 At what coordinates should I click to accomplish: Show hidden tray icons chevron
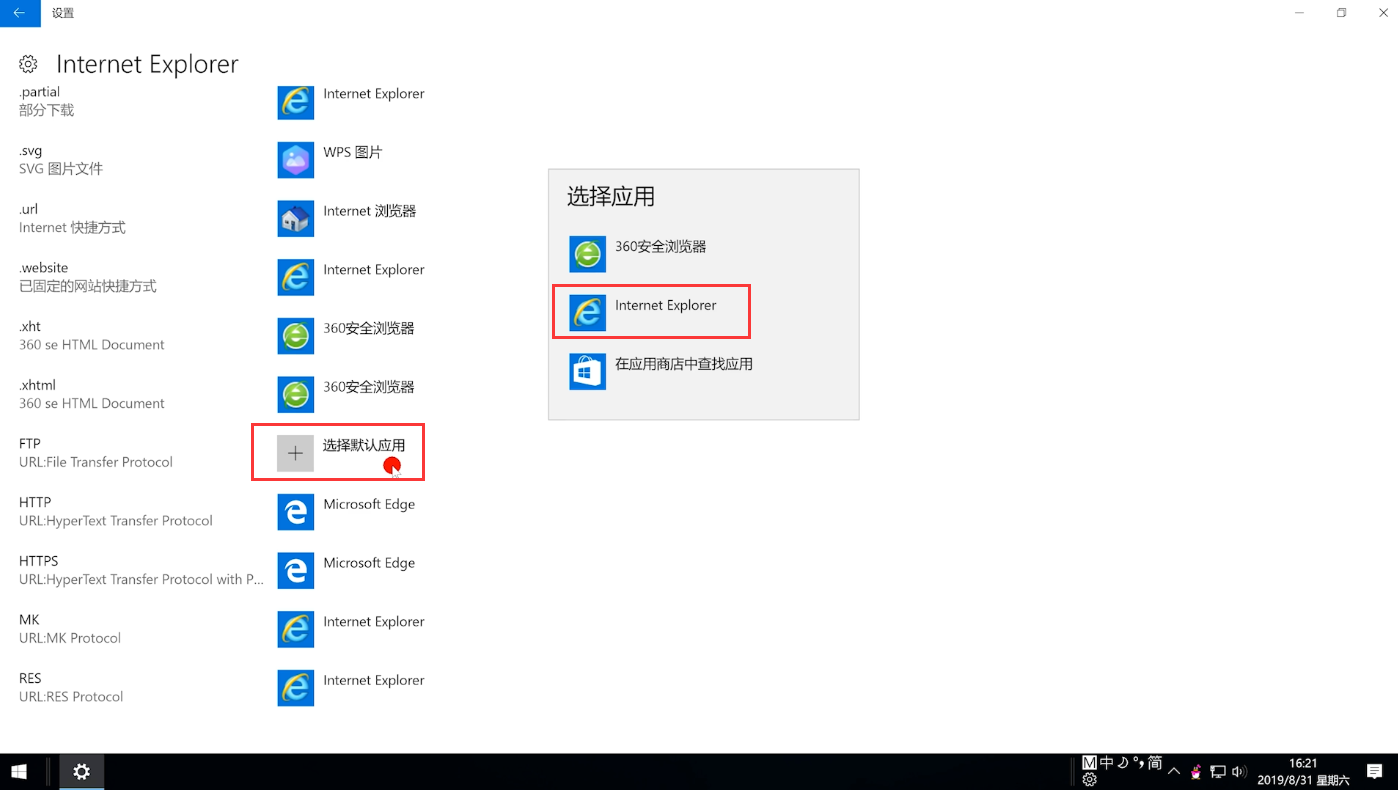click(x=1174, y=772)
